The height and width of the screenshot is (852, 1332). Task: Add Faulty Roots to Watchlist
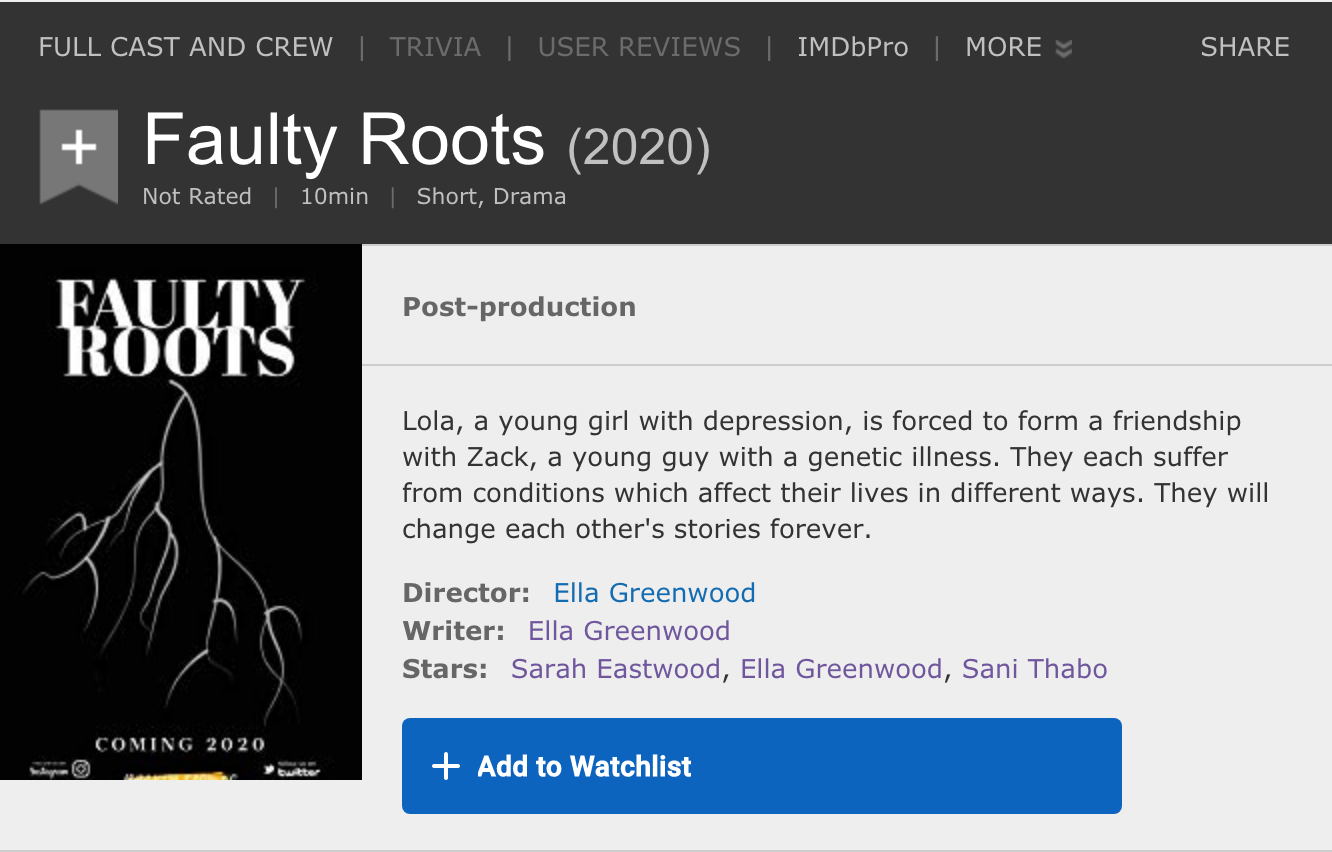pyautogui.click(x=762, y=766)
